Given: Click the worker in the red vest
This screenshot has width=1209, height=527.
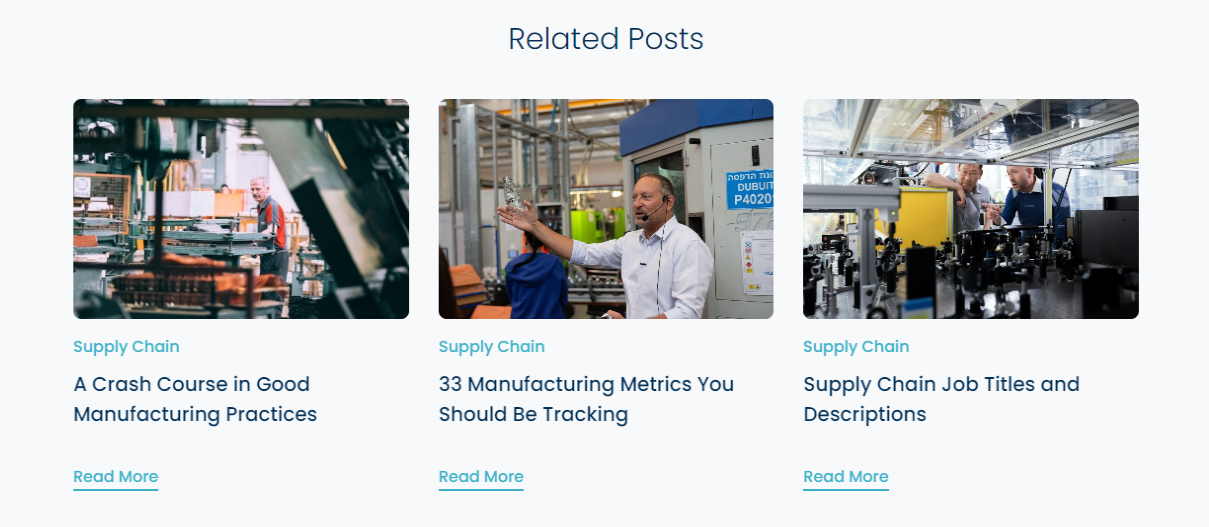Looking at the screenshot, I should pos(268,226).
